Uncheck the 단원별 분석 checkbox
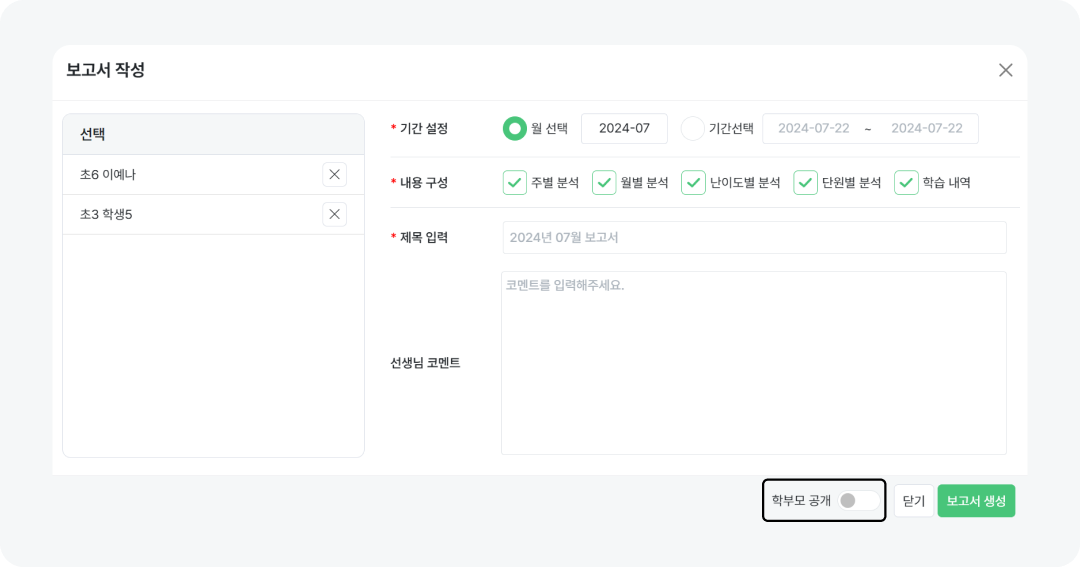Screen dimensions: 1080x567 tap(805, 182)
